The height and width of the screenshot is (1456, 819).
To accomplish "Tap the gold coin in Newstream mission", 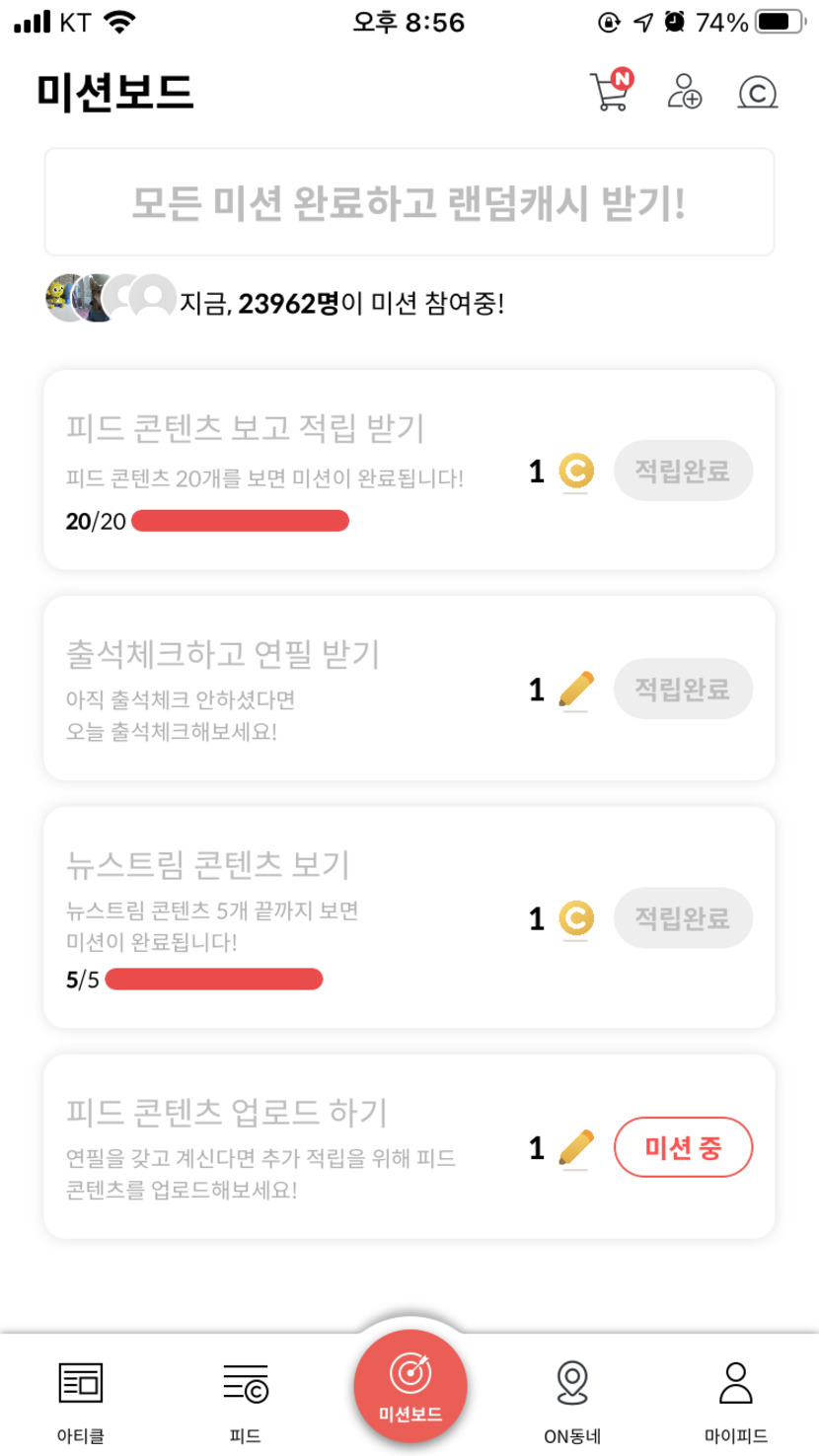I will tap(576, 918).
